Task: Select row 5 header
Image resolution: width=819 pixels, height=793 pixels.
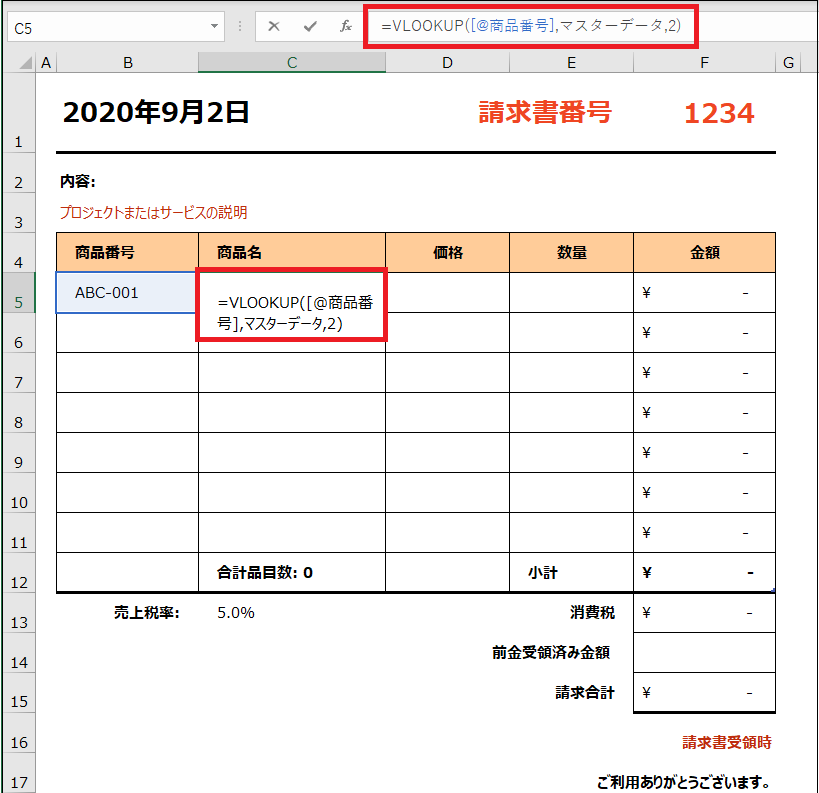Action: pyautogui.click(x=18, y=300)
